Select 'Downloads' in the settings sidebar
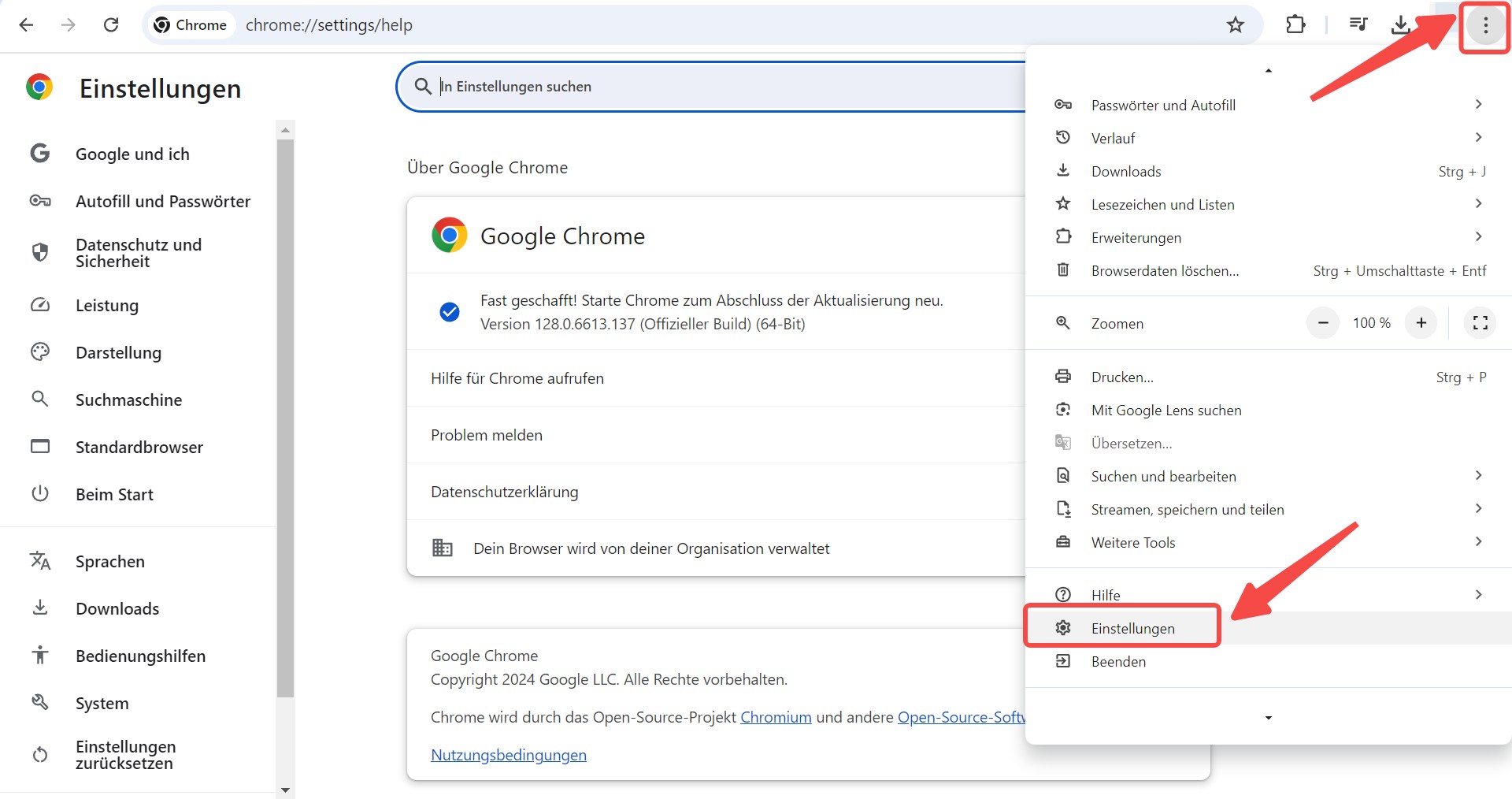Viewport: 1512px width, 799px height. tap(139, 608)
